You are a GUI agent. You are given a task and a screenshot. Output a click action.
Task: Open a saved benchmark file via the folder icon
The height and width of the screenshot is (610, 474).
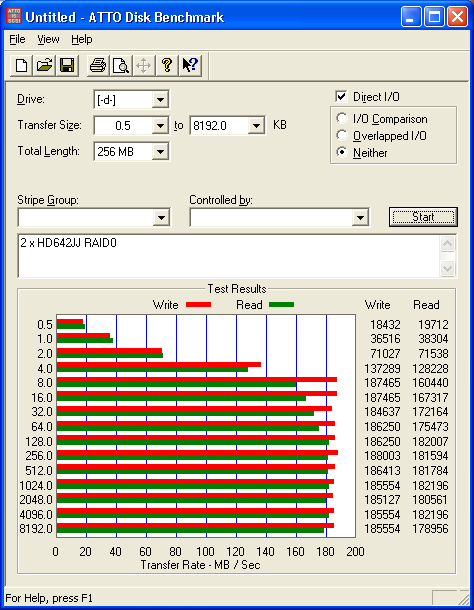click(44, 65)
